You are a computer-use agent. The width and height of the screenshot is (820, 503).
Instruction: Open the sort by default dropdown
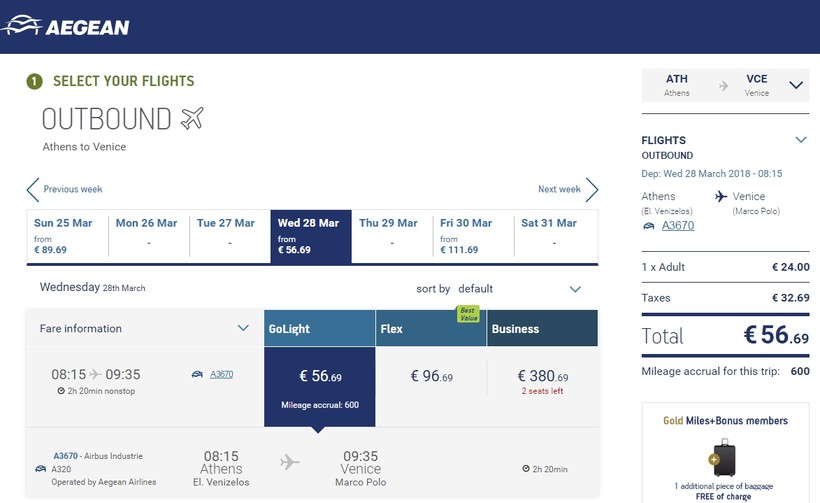tap(574, 289)
